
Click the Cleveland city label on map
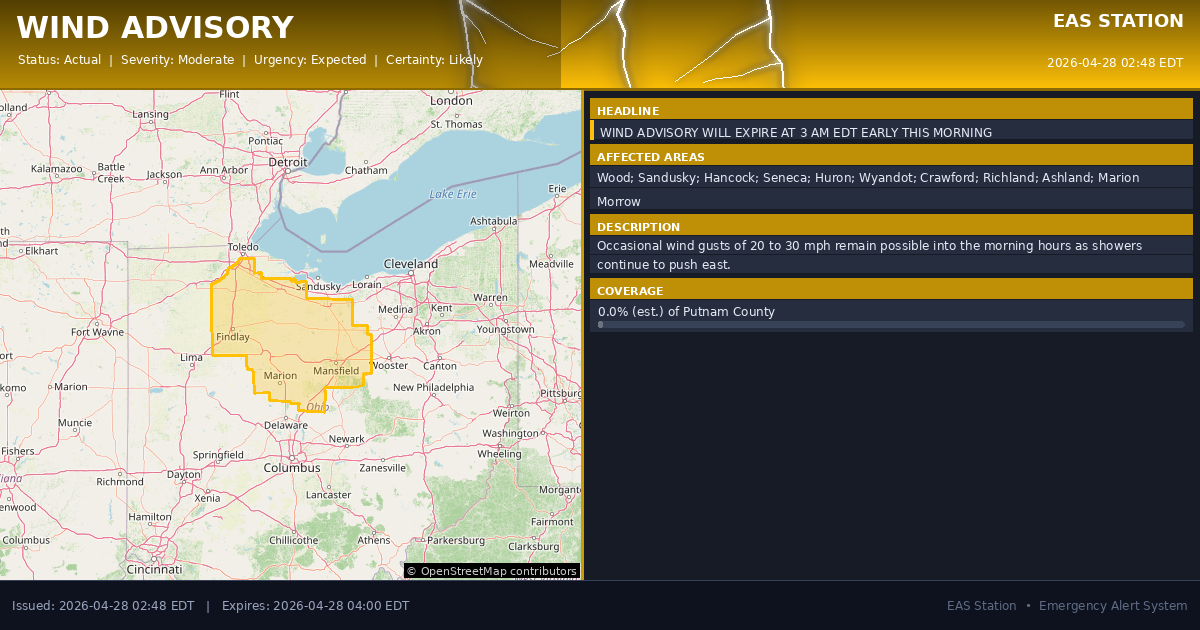click(x=410, y=264)
